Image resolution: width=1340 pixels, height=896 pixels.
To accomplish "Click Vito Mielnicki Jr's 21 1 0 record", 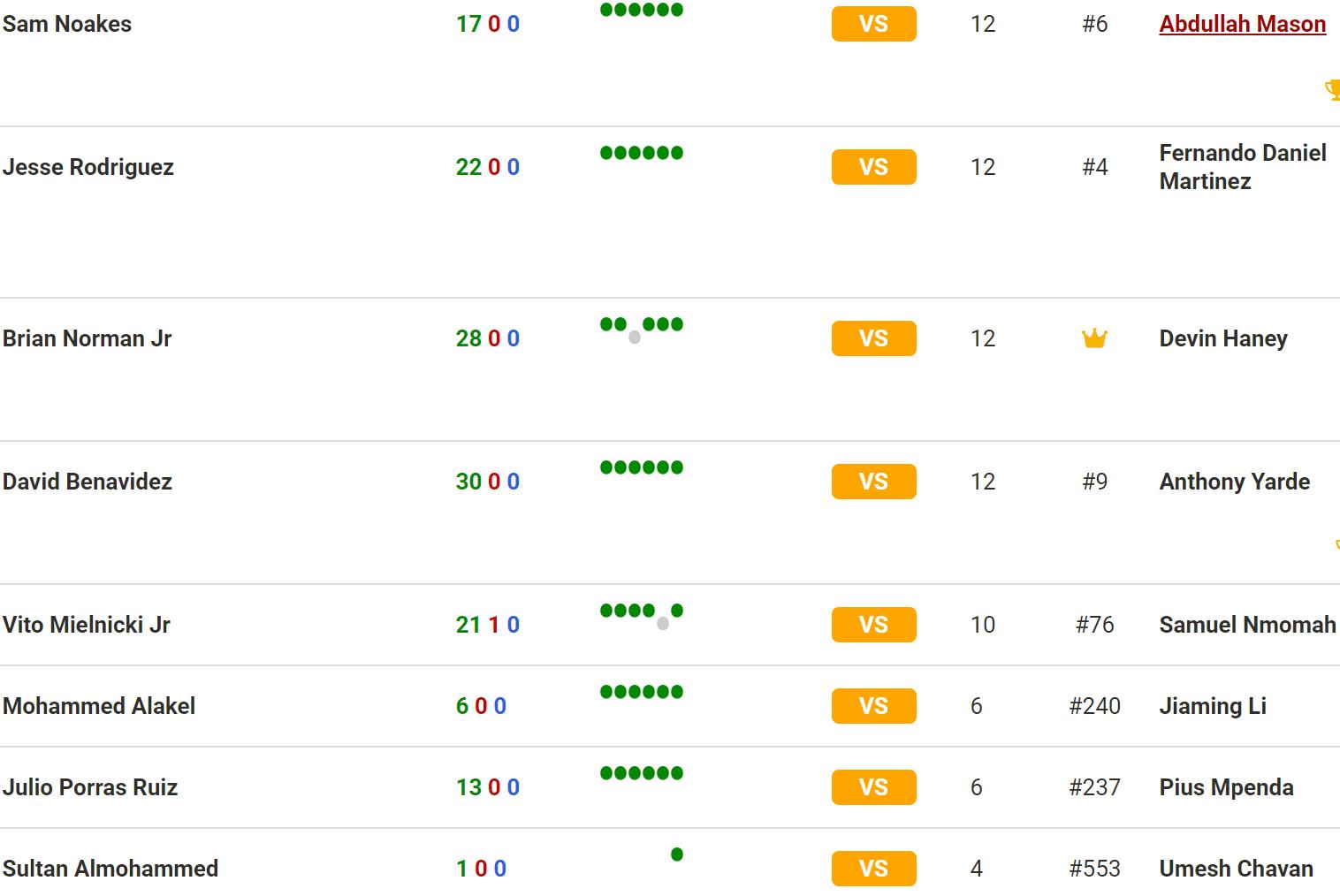I will (x=487, y=625).
